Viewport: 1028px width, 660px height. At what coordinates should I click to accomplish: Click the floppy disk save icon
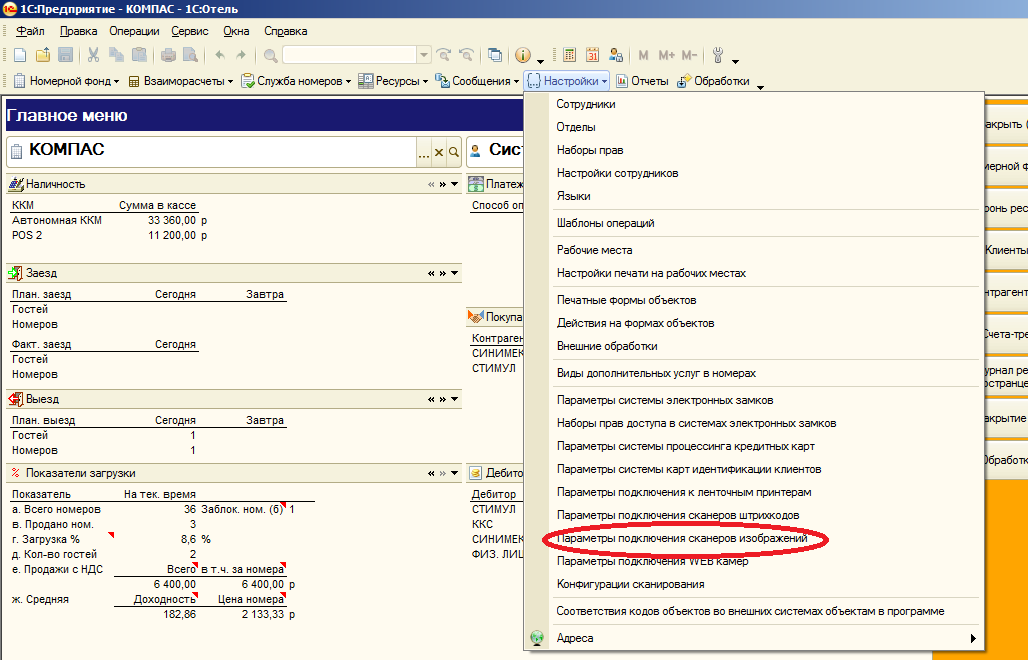tap(65, 56)
